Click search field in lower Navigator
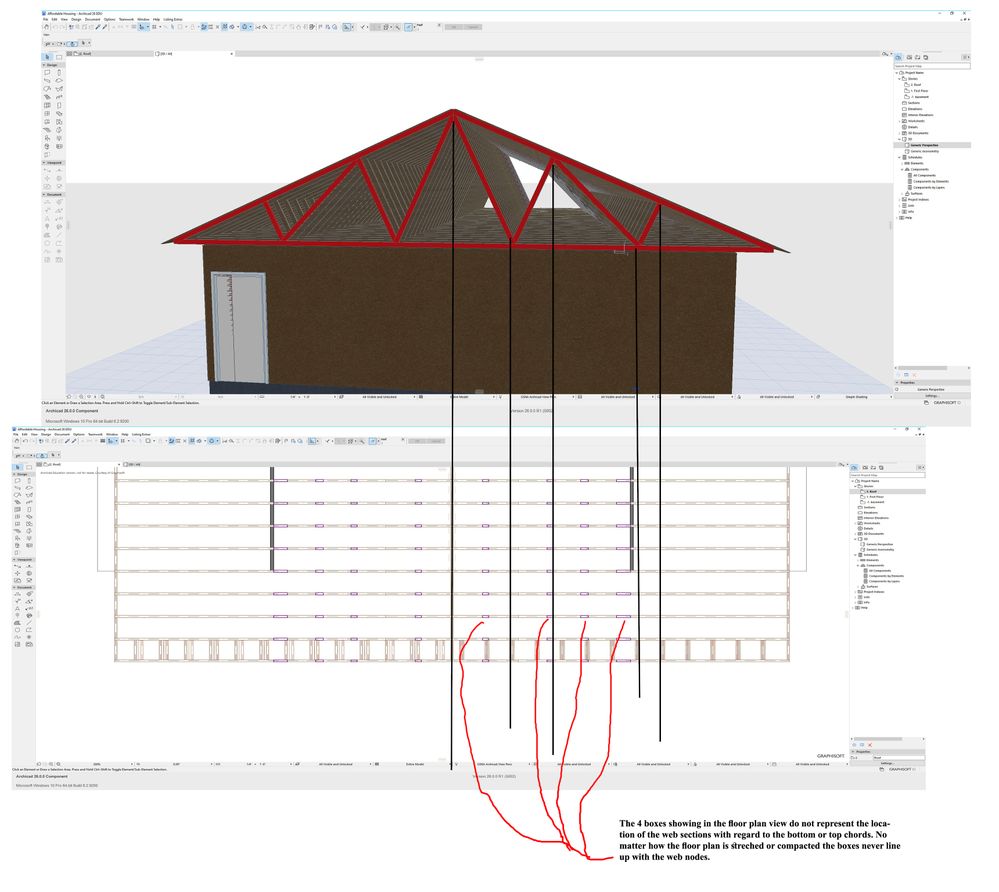 pyautogui.click(x=888, y=475)
